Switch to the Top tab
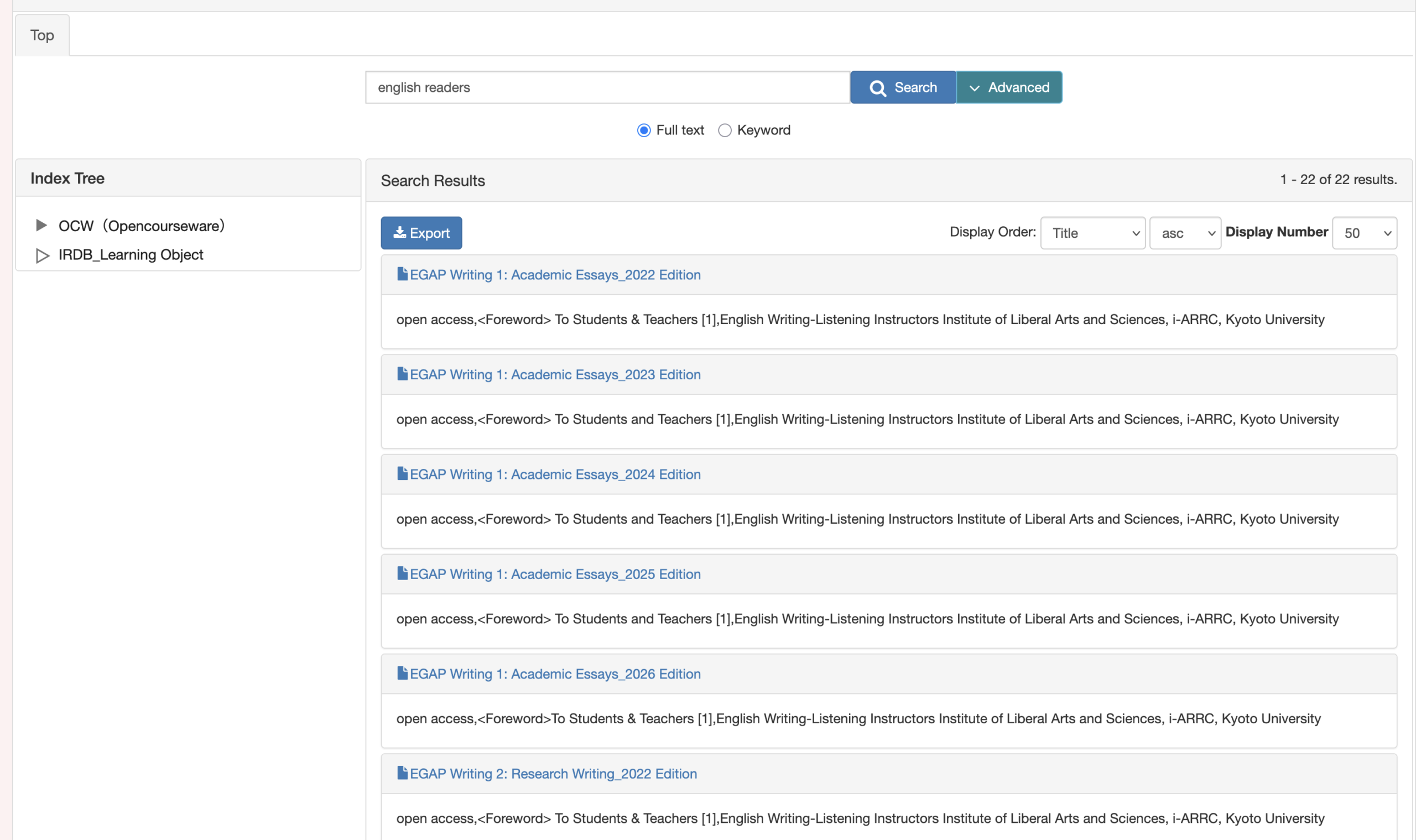The width and height of the screenshot is (1416, 840). 43,35
